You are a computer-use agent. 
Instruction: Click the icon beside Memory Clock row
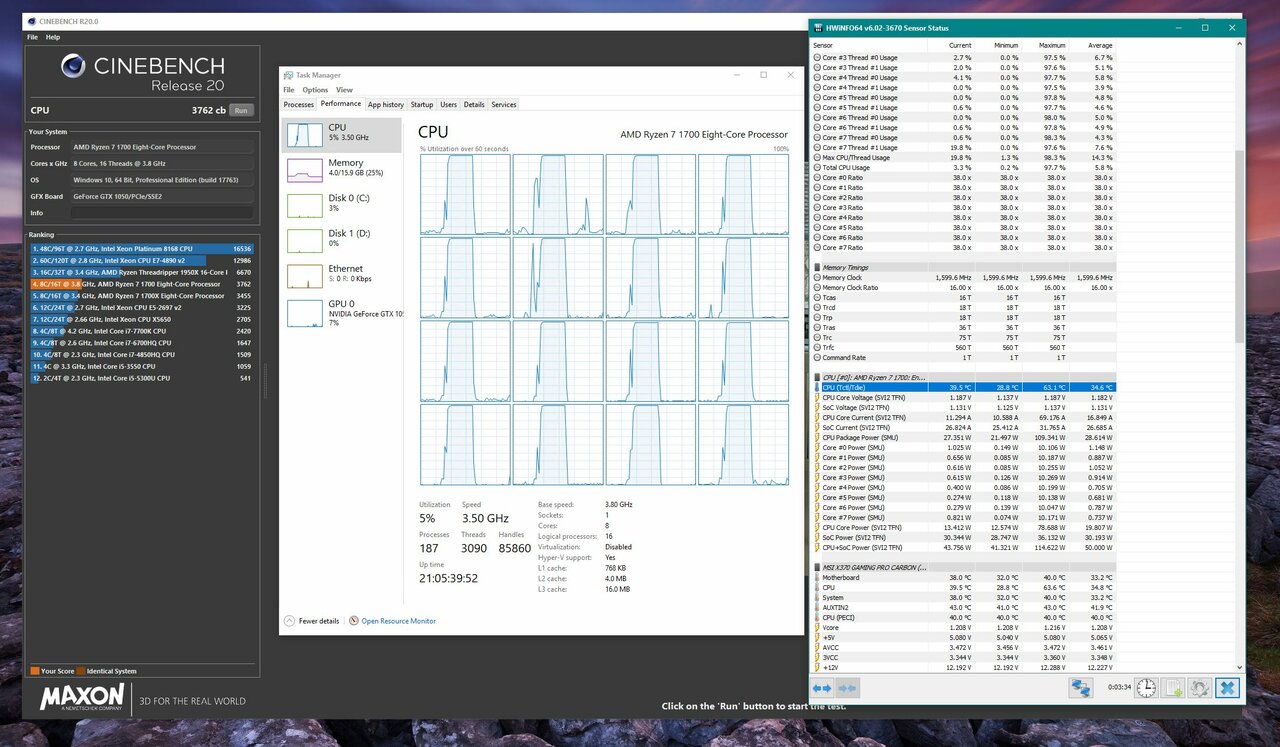[817, 277]
